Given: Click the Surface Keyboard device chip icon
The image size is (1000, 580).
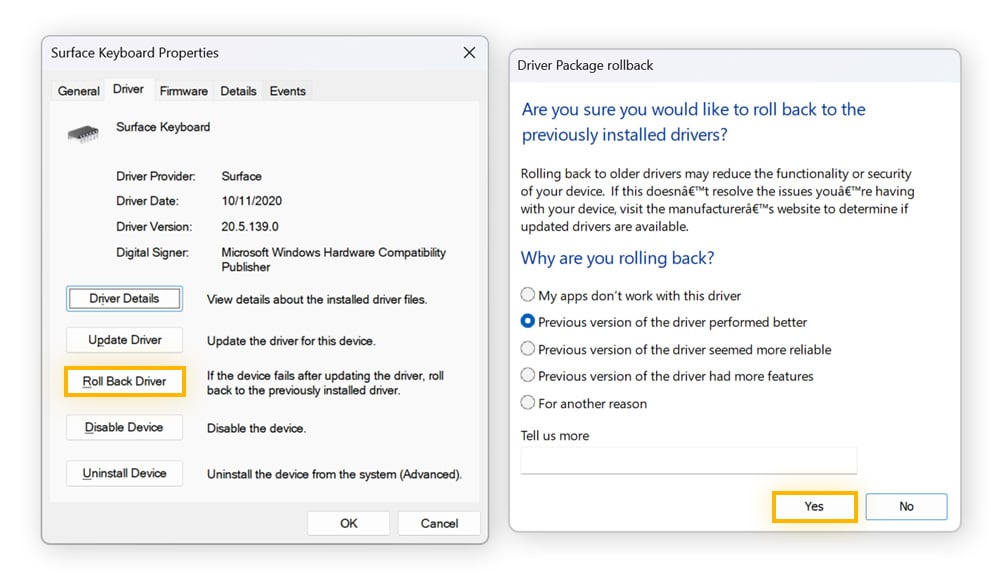Looking at the screenshot, I should pos(83,130).
